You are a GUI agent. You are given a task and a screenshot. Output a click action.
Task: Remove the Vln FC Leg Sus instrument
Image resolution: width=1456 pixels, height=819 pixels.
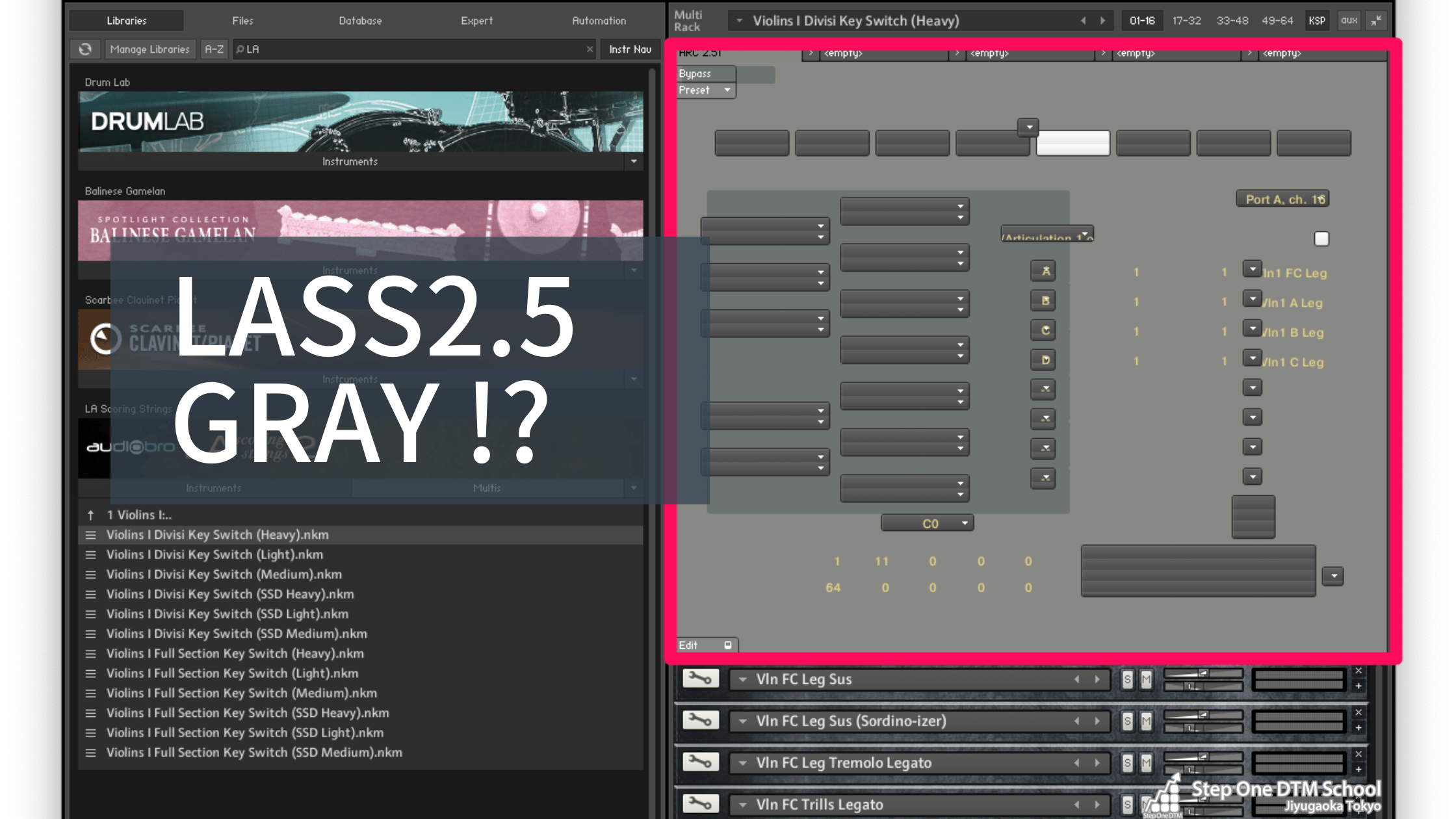(x=1358, y=671)
